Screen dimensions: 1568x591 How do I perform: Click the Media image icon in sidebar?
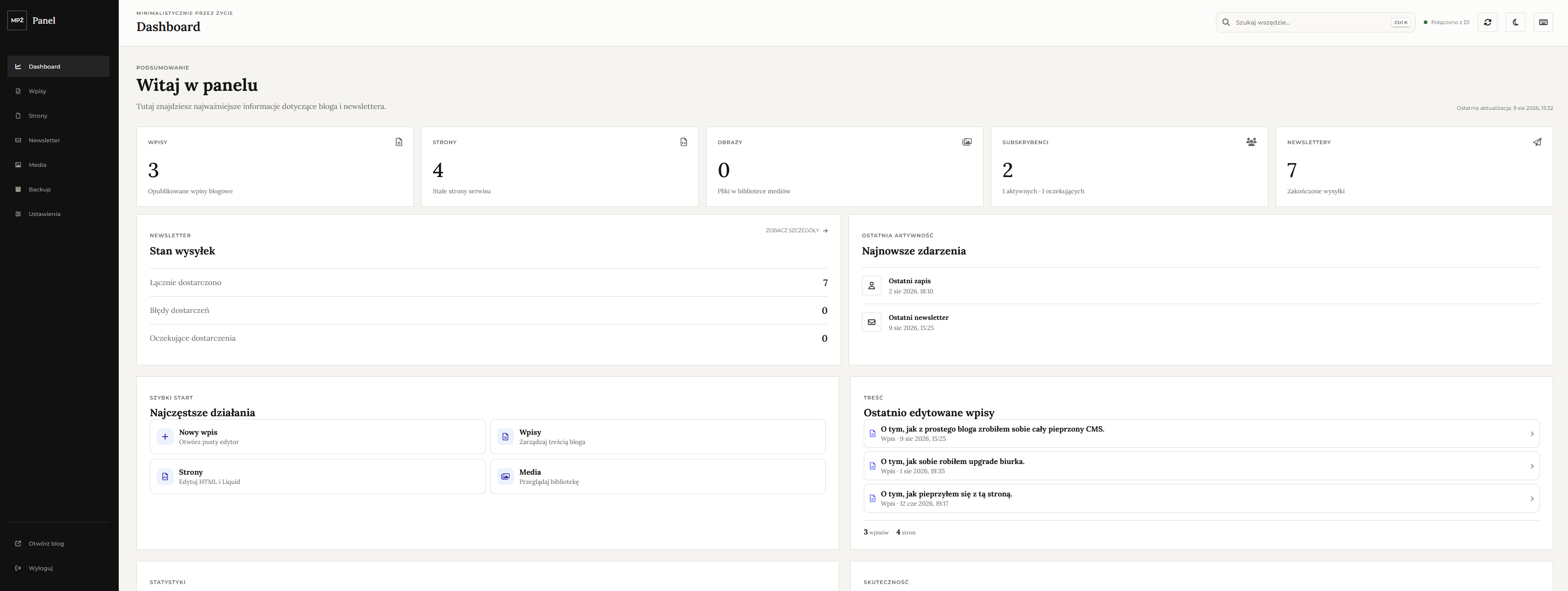18,165
